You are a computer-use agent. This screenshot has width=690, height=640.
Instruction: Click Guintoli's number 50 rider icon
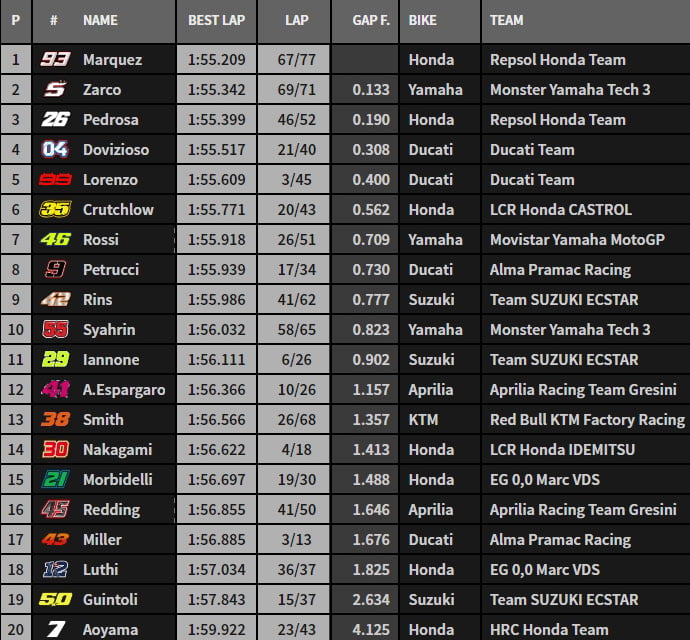54,600
